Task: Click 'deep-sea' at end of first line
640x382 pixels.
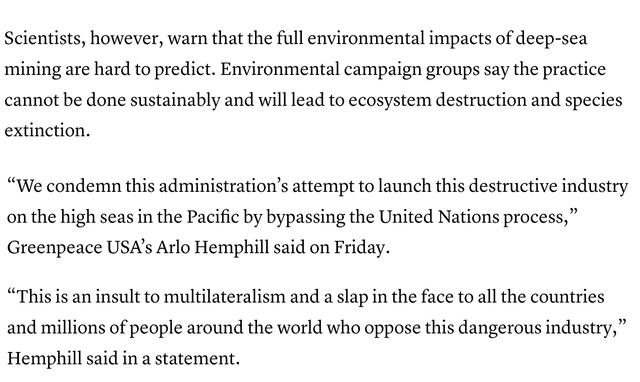Action: pyautogui.click(x=551, y=39)
